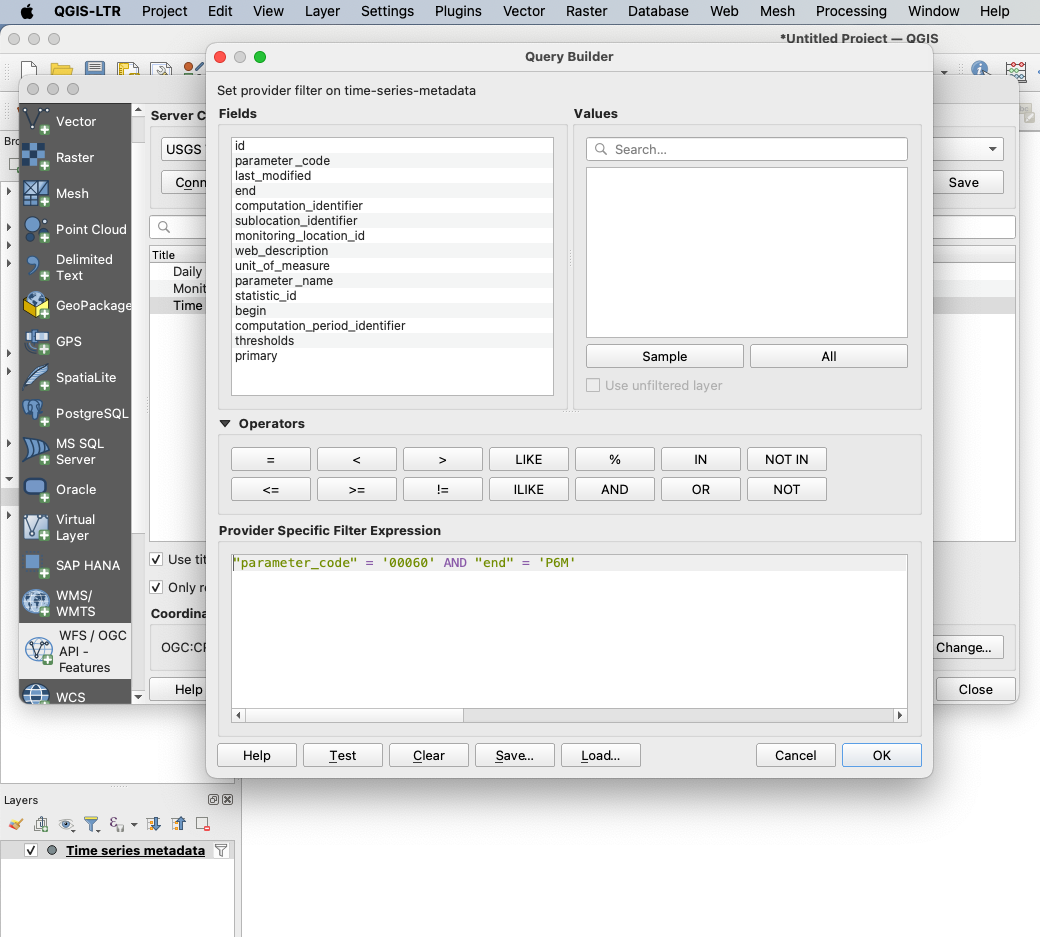Collapse the Operators section

point(225,423)
